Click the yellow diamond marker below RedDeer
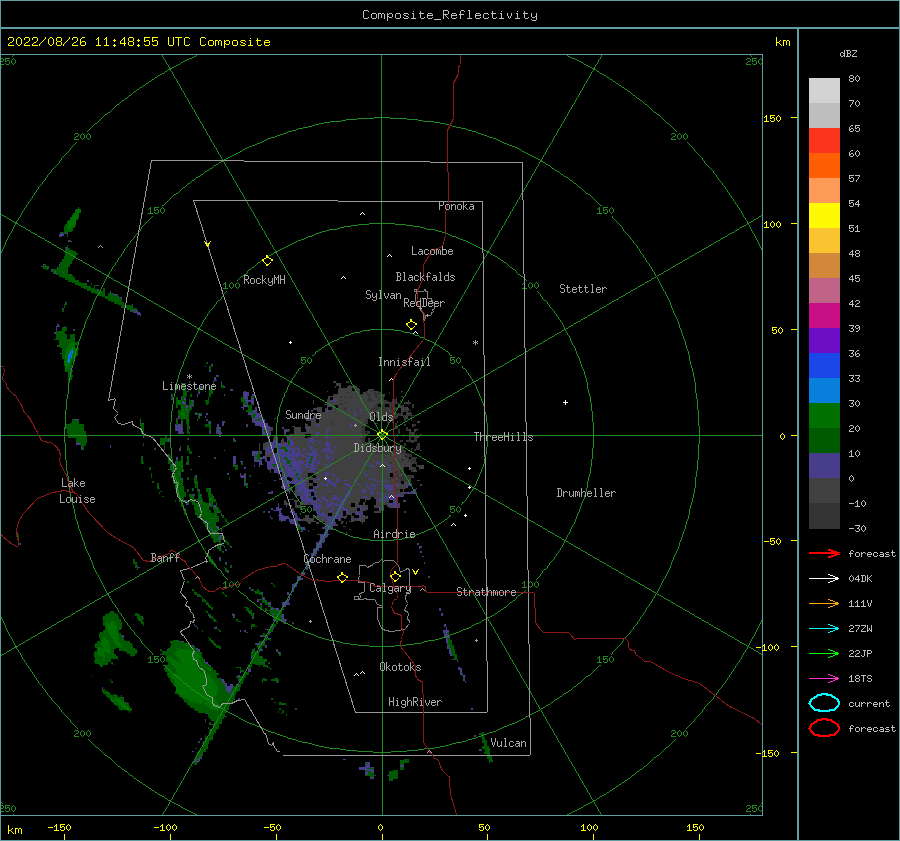This screenshot has width=900, height=841. coord(412,325)
